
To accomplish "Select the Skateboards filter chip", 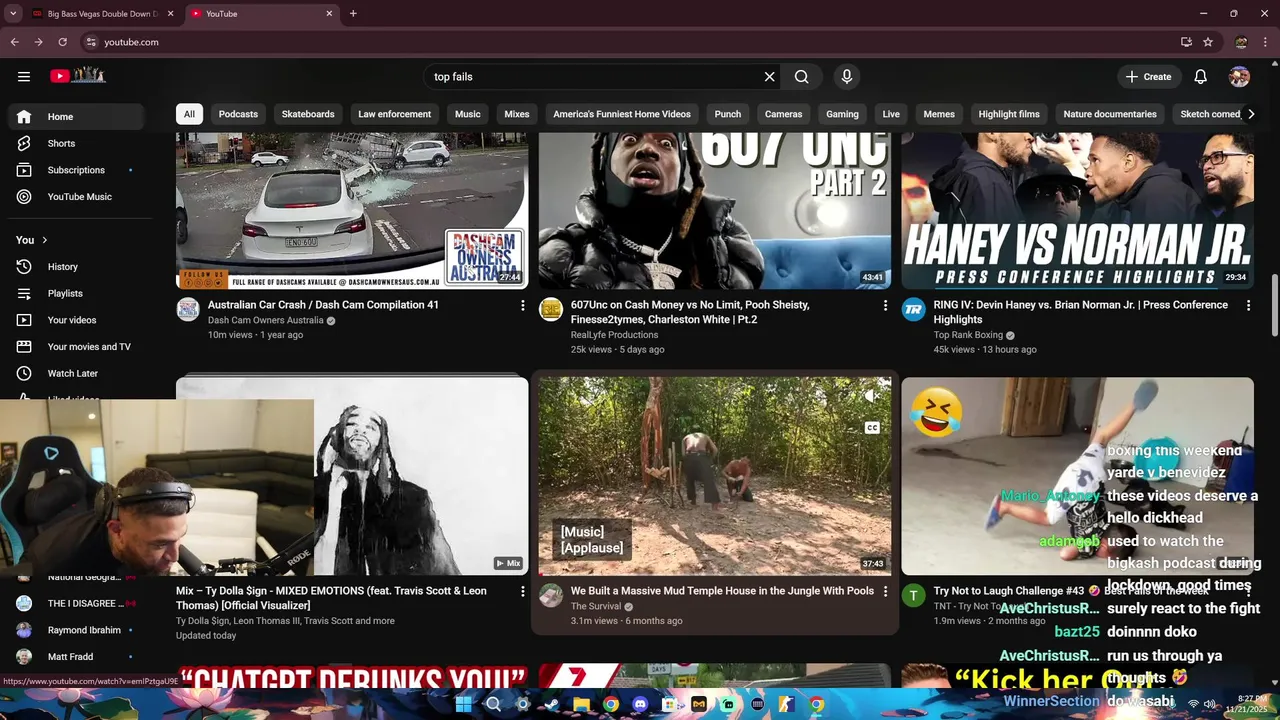I will point(308,114).
